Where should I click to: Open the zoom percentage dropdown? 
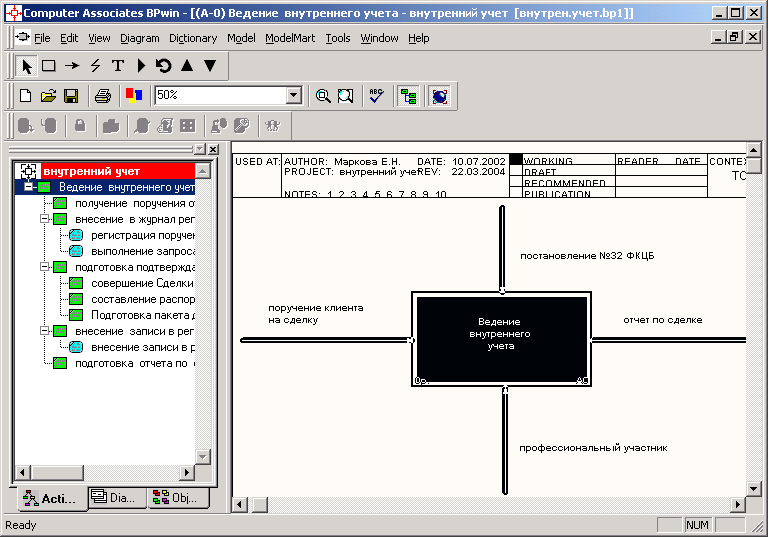tap(294, 95)
